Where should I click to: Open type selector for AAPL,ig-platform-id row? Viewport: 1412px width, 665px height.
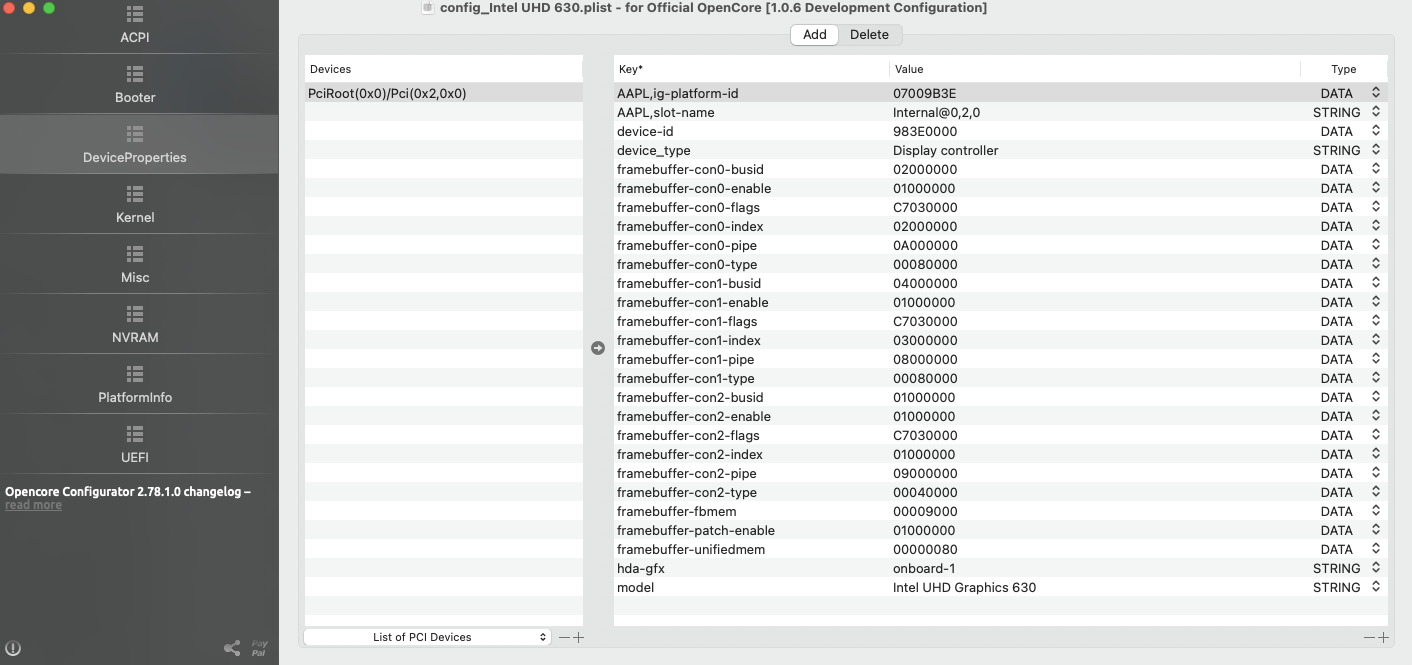pos(1376,93)
